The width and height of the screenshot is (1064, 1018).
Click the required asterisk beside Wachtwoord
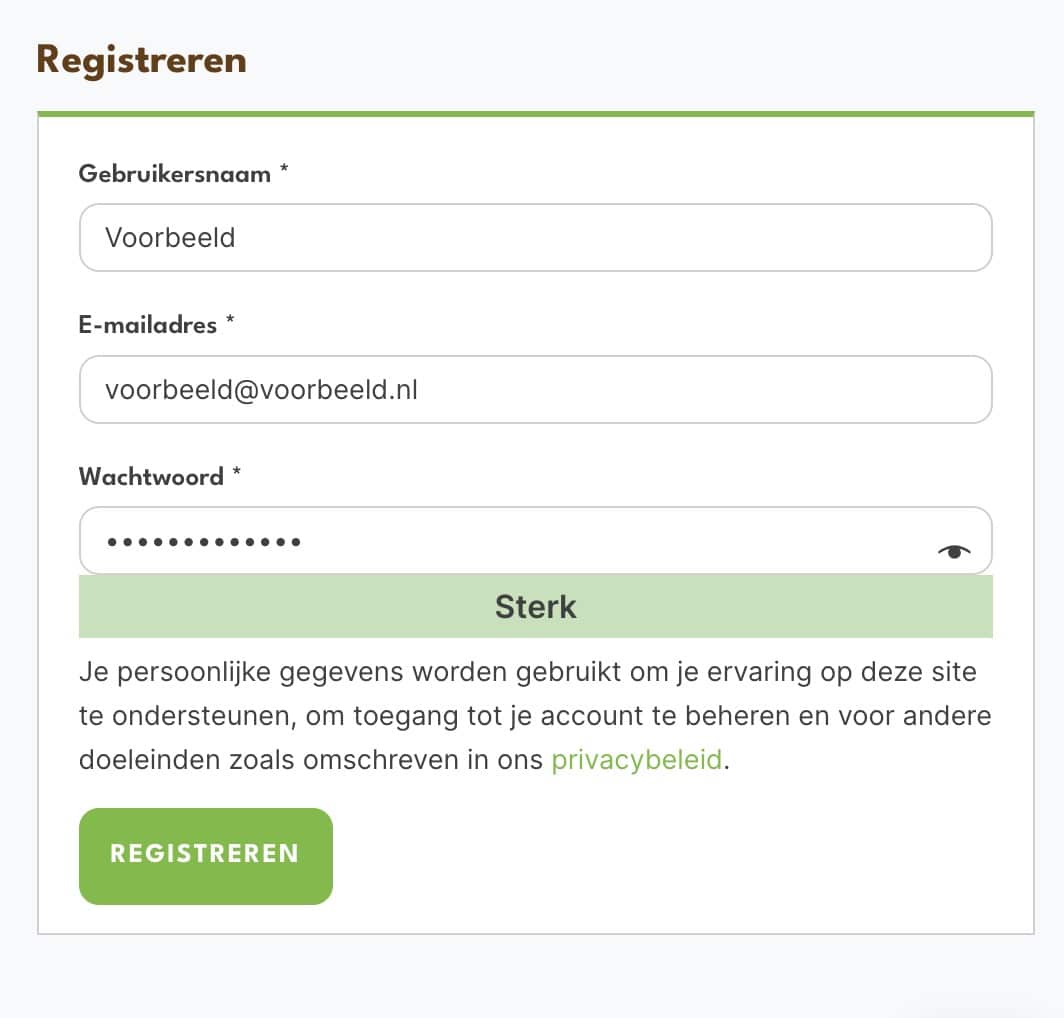click(237, 475)
